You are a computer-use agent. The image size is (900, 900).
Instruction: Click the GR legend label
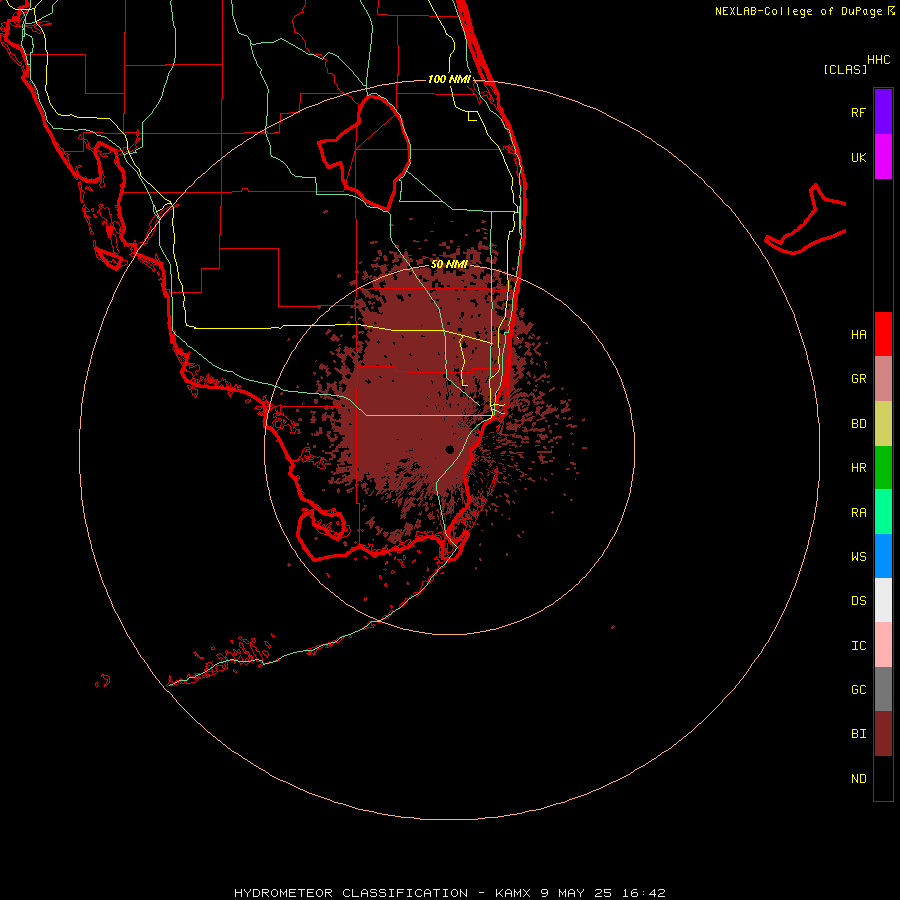click(859, 379)
